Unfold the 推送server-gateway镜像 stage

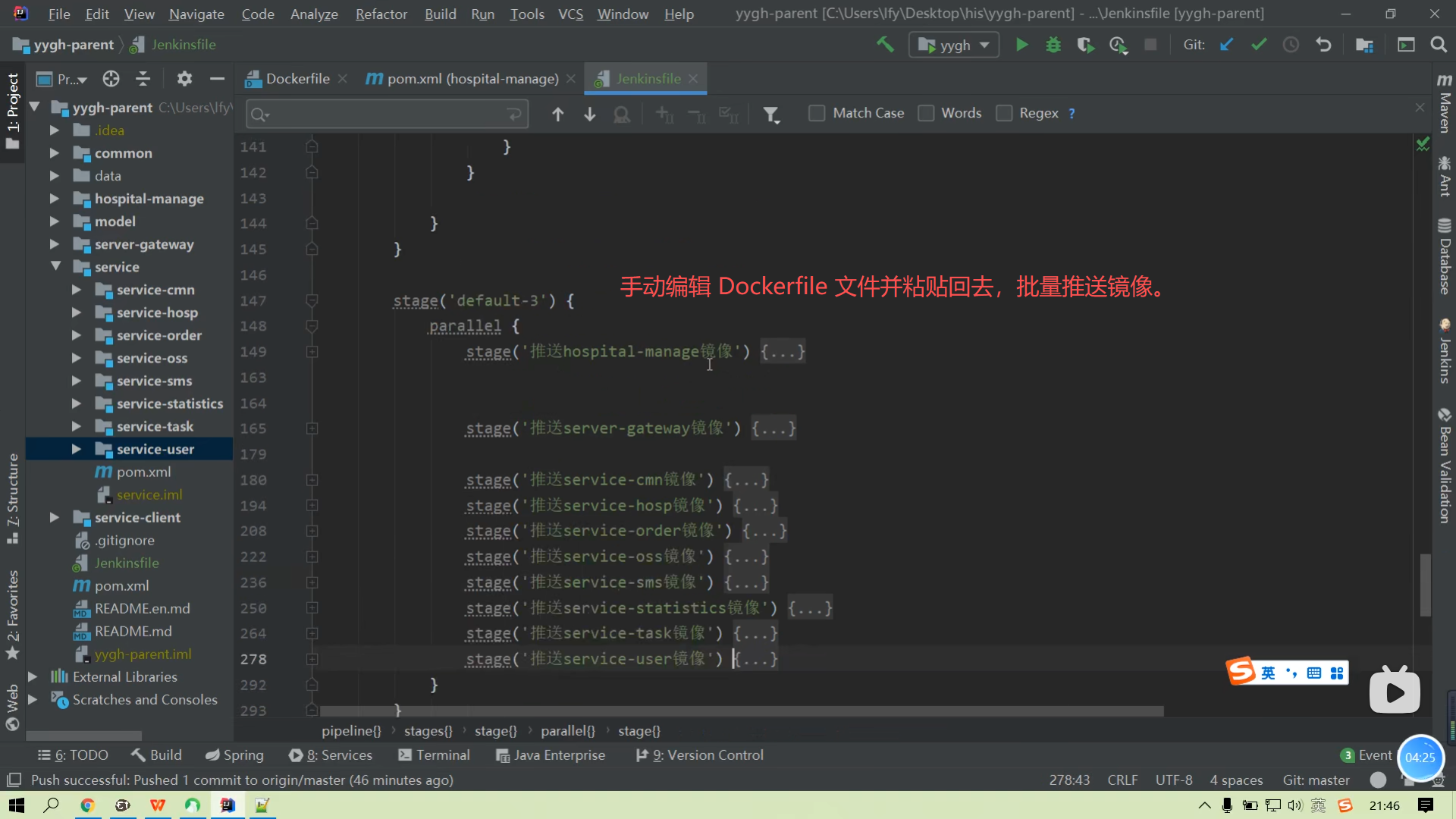pyautogui.click(x=312, y=428)
